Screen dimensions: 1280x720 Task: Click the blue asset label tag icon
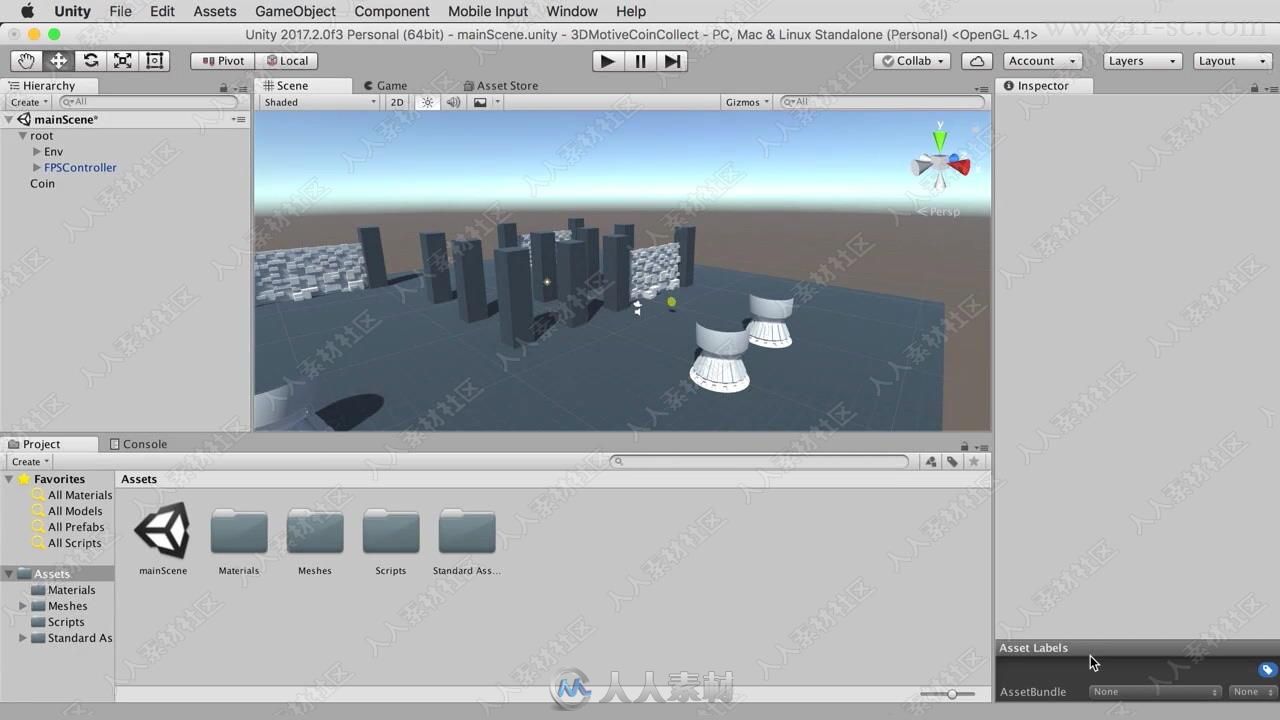click(x=1267, y=670)
